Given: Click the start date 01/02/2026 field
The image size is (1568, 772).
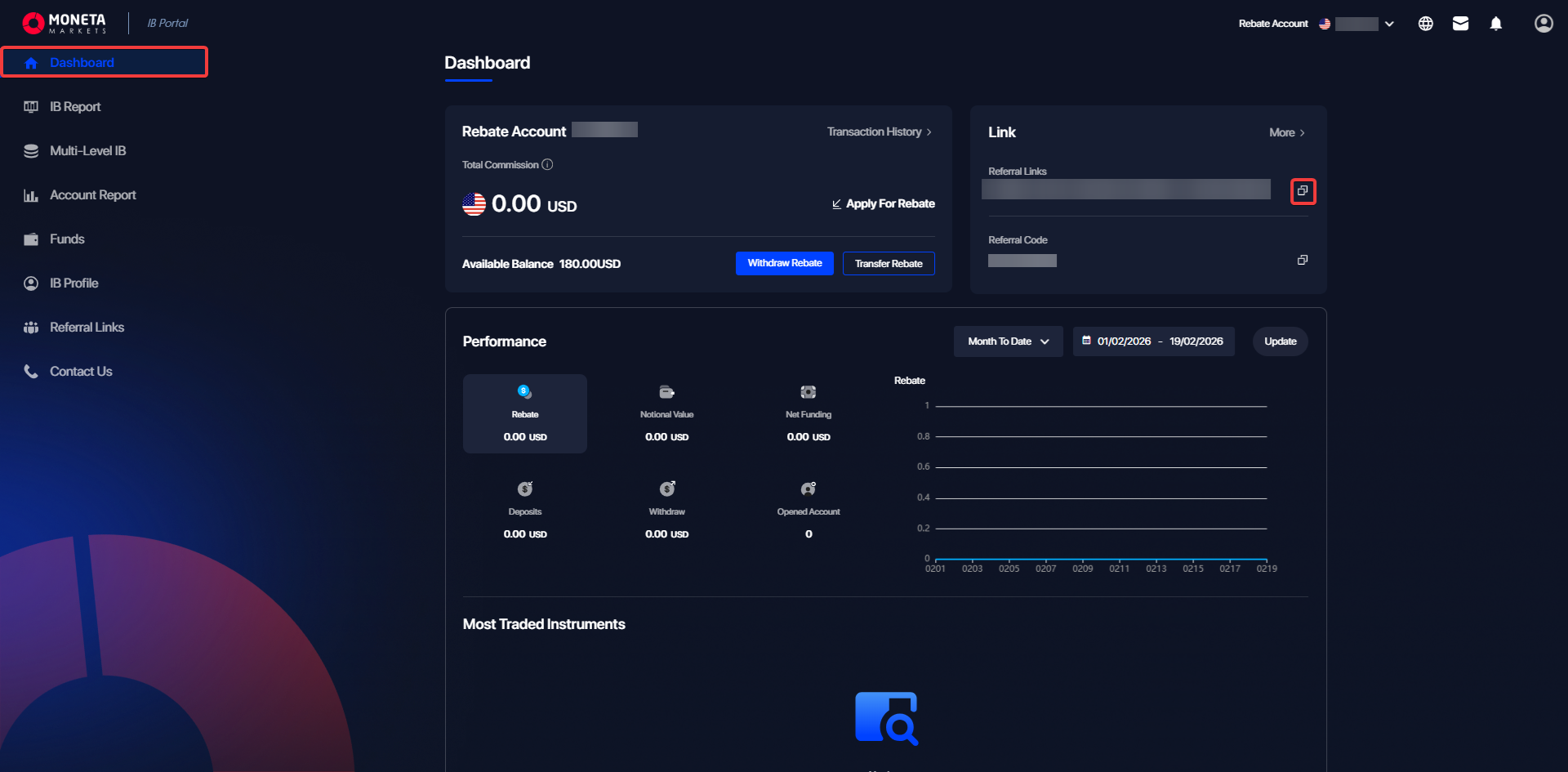Looking at the screenshot, I should 1124,341.
